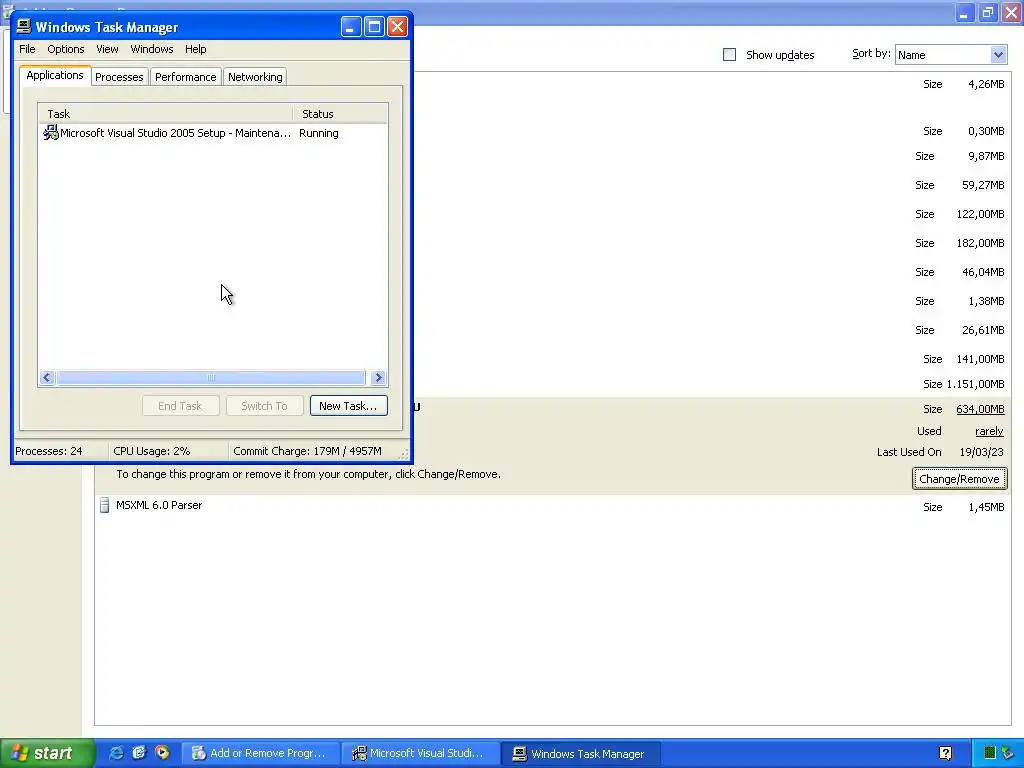This screenshot has height=768, width=1024.
Task: Open the Start menu
Action: tap(47, 753)
